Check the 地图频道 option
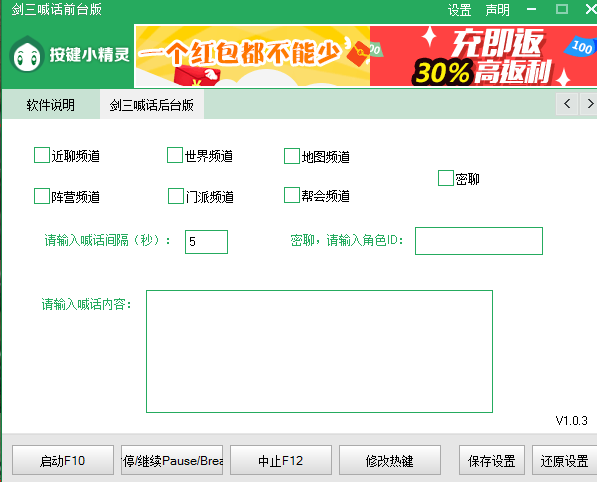 292,156
